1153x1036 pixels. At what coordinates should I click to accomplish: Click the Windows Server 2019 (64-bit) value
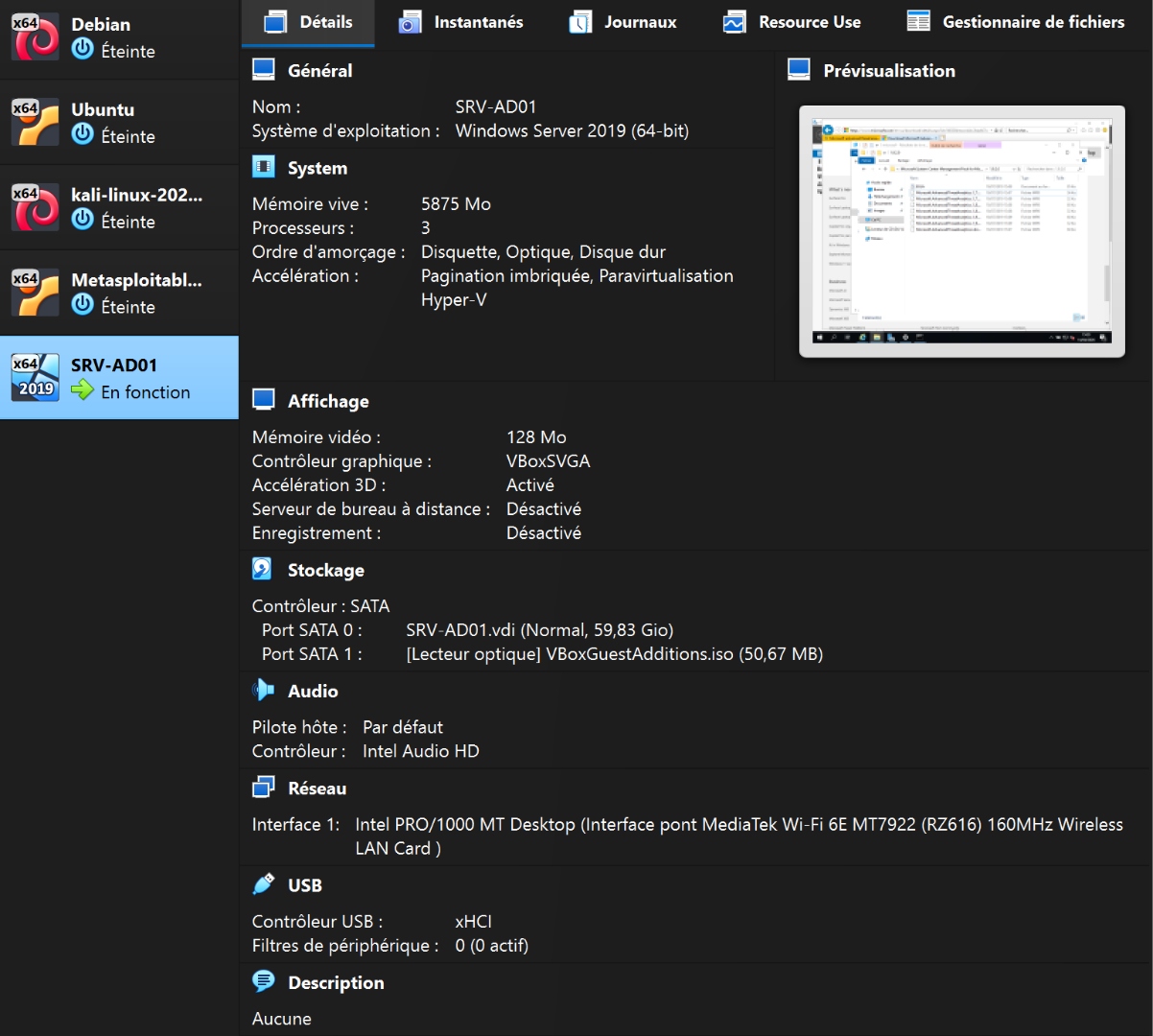(x=572, y=131)
